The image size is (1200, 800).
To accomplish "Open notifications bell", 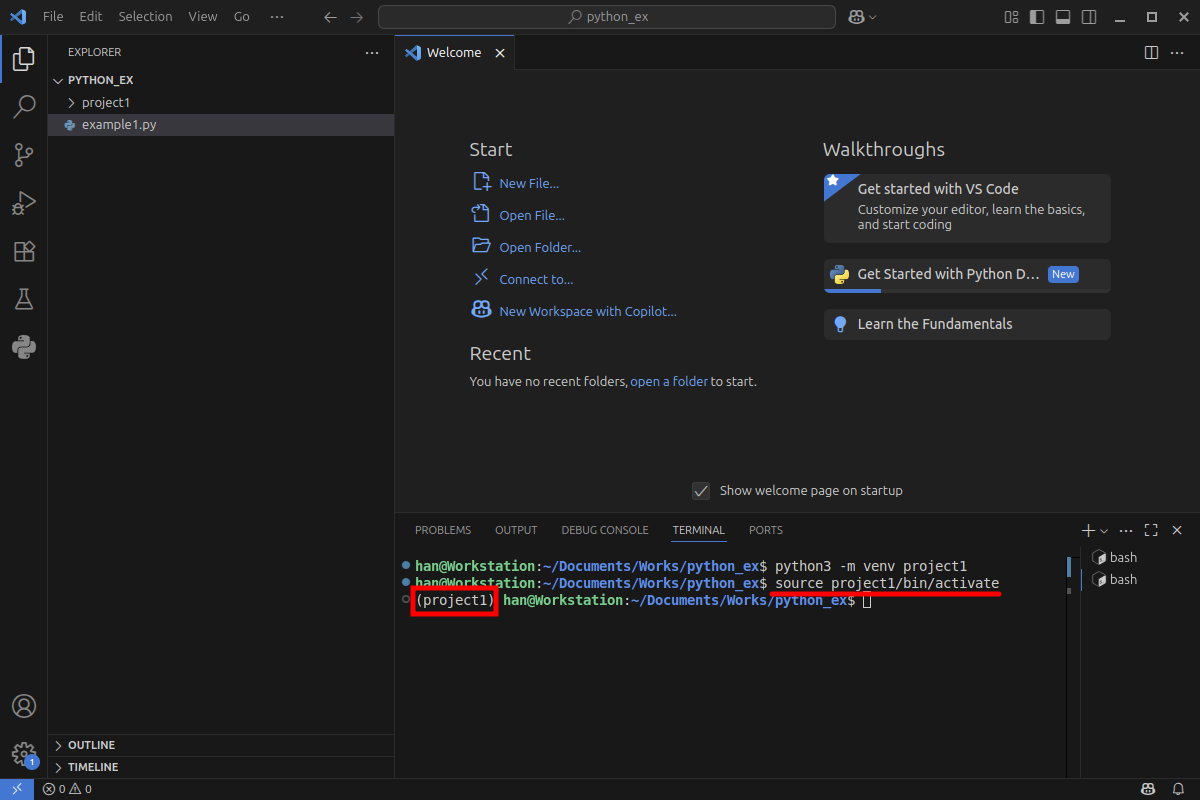I will [1177, 789].
